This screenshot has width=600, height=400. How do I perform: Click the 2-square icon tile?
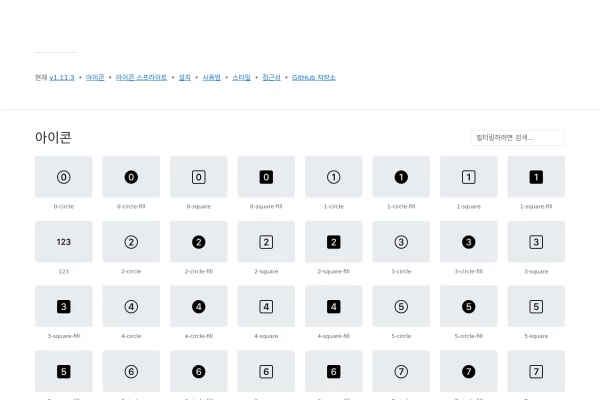tap(266, 242)
